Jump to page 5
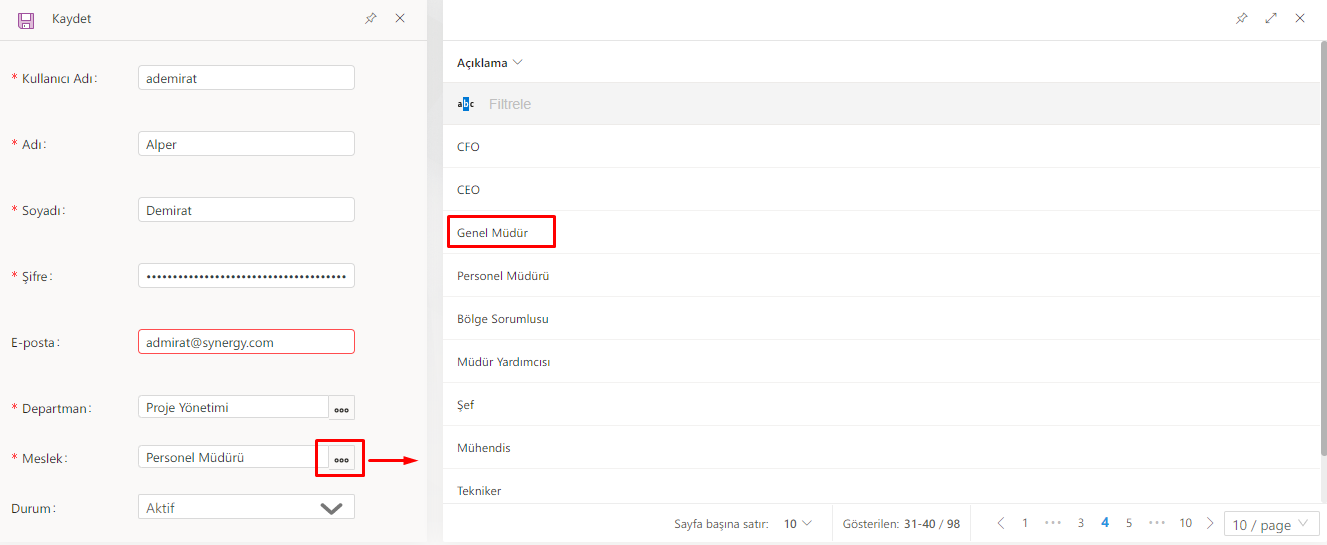The image size is (1327, 545). point(1129,523)
